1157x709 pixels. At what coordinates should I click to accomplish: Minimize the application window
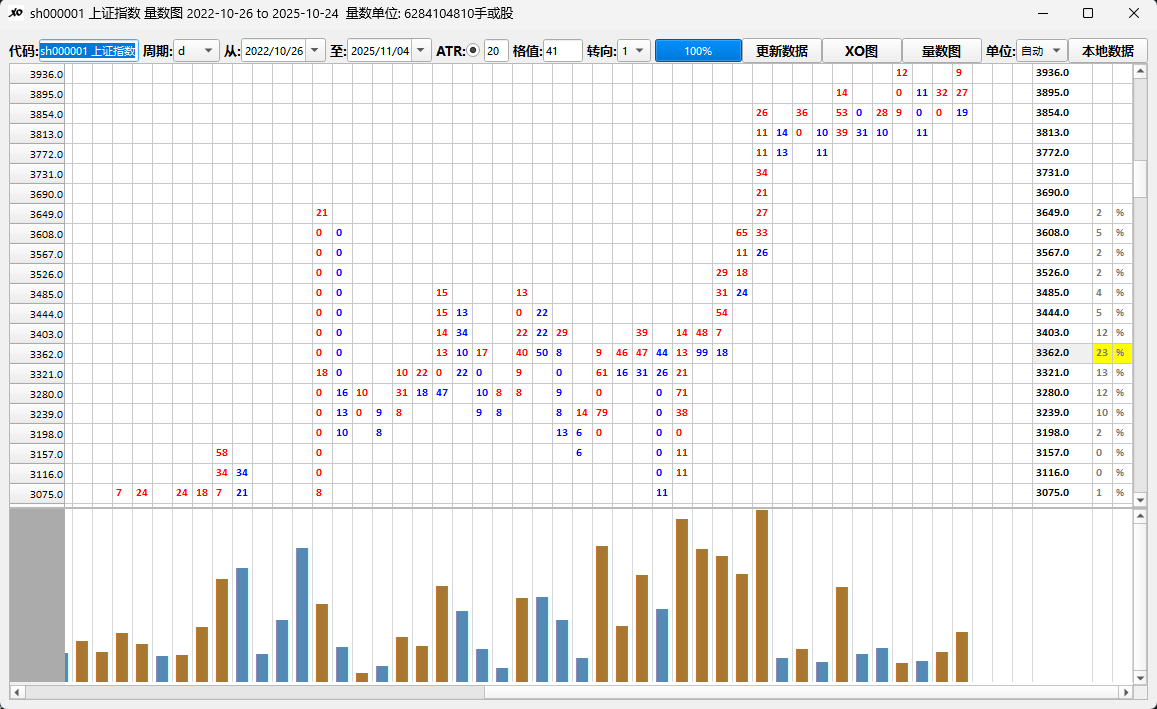pyautogui.click(x=1043, y=14)
